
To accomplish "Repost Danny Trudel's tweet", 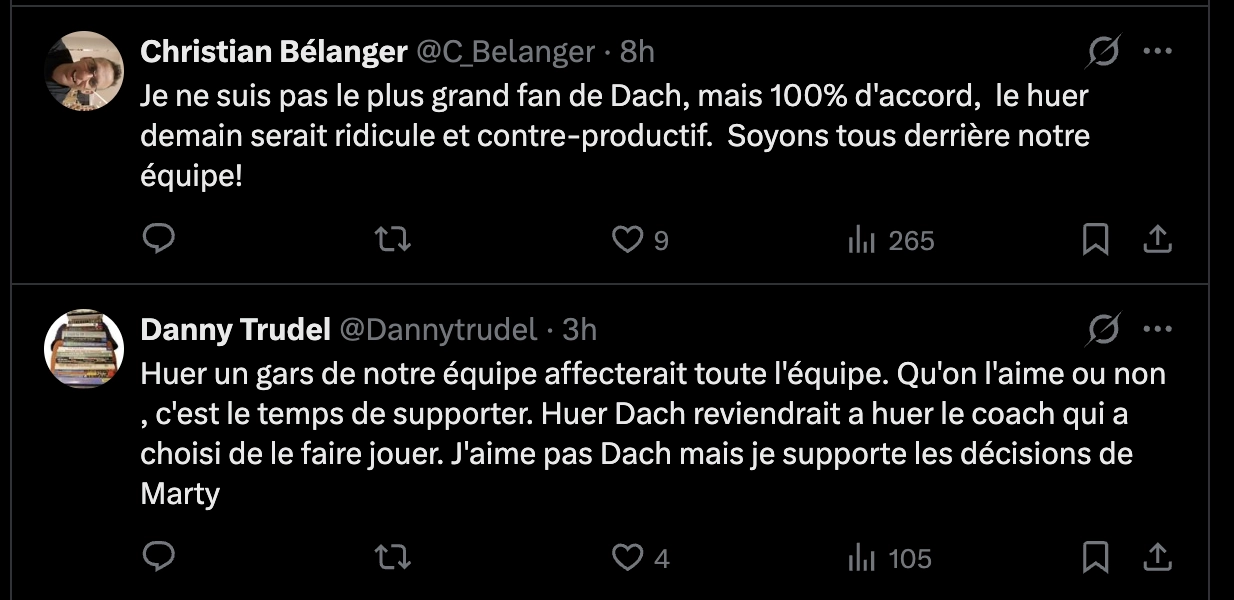I will 393,557.
